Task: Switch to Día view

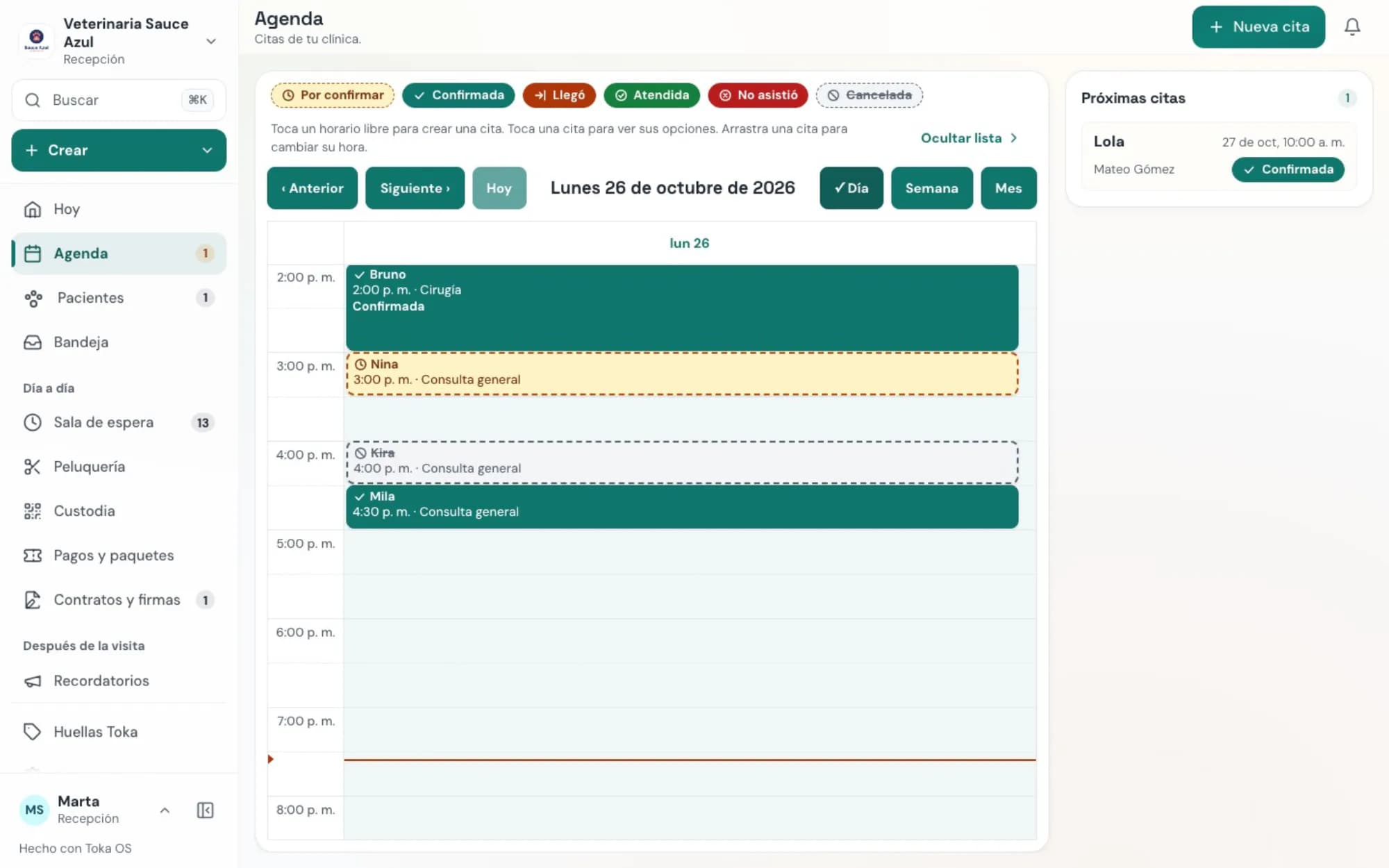Action: pos(851,188)
